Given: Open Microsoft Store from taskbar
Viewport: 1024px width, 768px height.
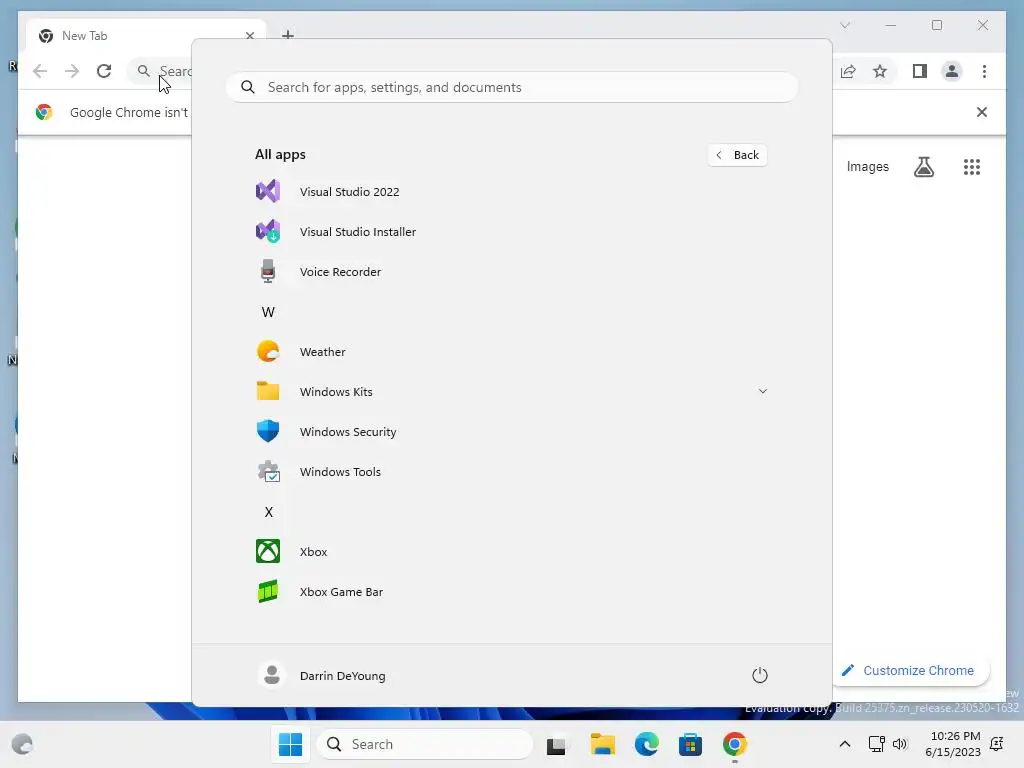Looking at the screenshot, I should tap(690, 744).
